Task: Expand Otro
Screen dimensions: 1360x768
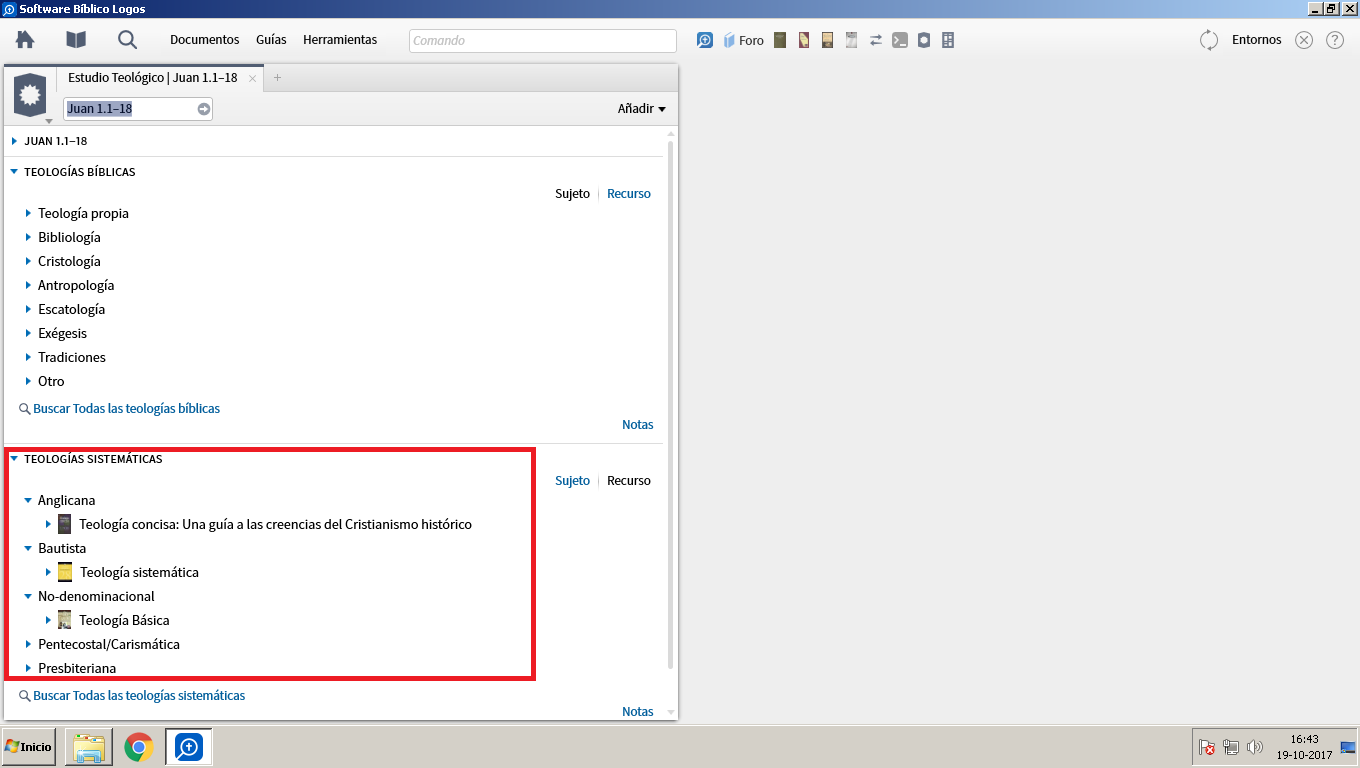Action: [29, 381]
